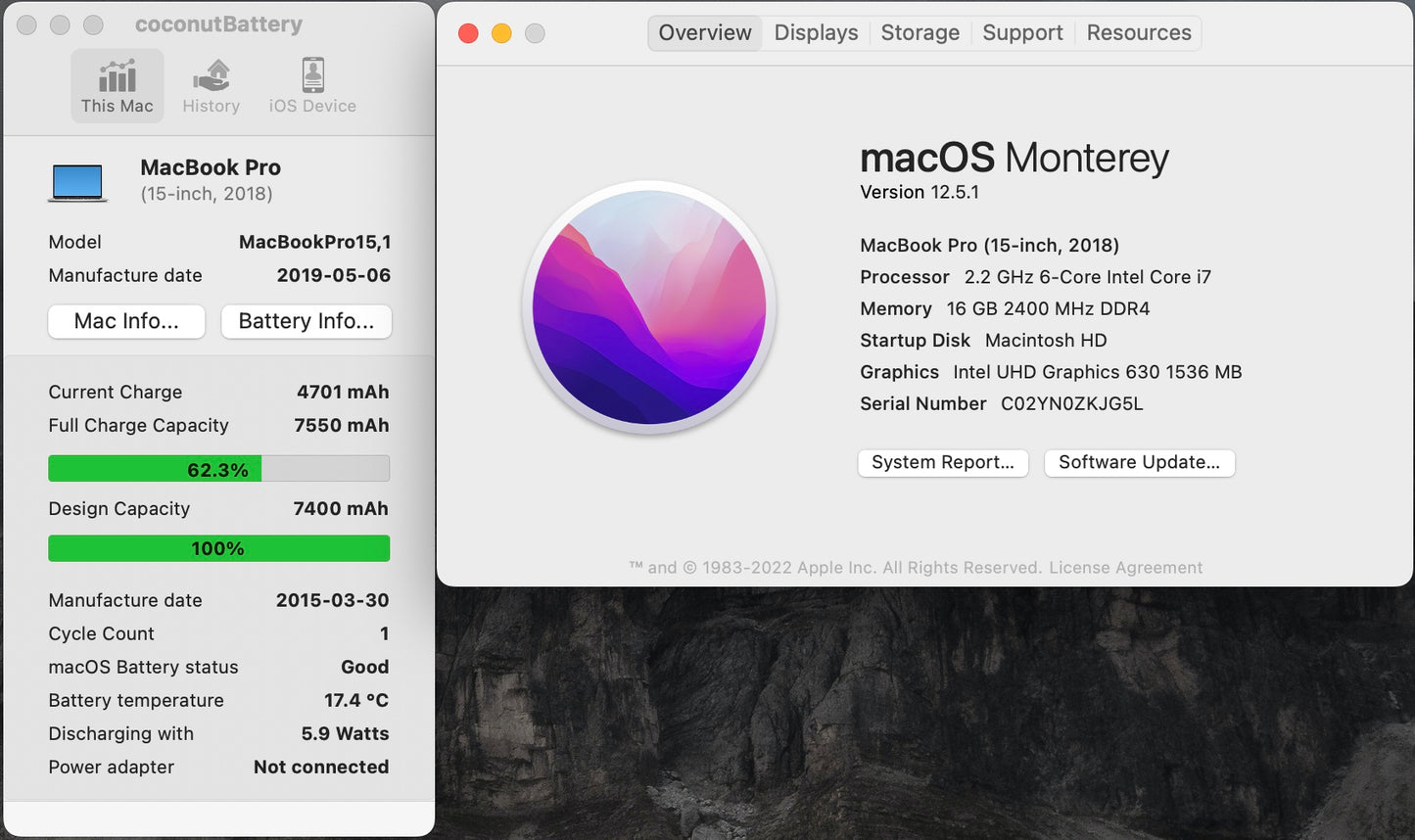Switch to the Overview tab
Screen dimensions: 1415x840
tap(704, 32)
